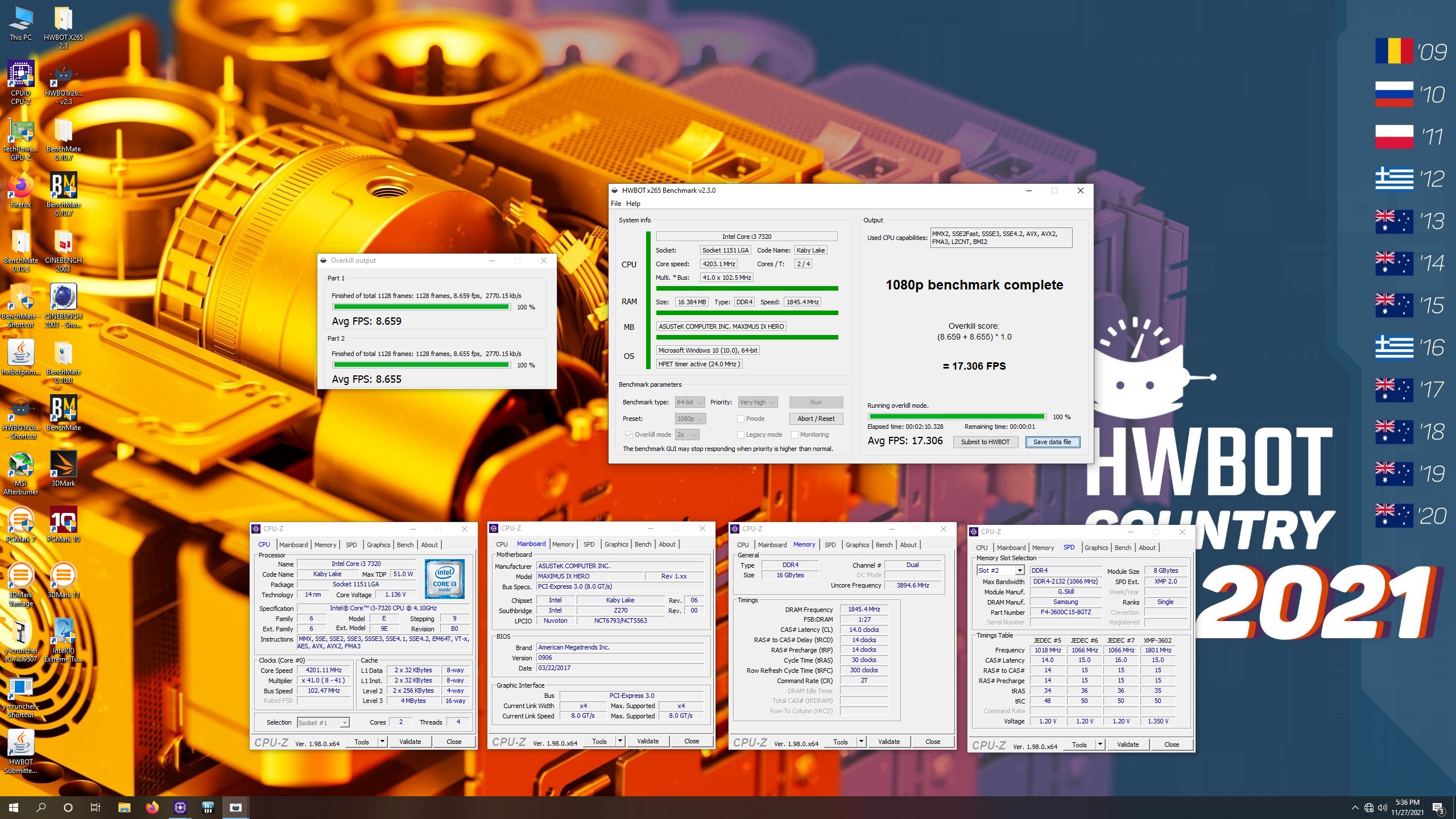The image size is (1456, 819).
Task: Launch the TechPowerUp GPU-Z desktop icon
Action: [x=21, y=139]
